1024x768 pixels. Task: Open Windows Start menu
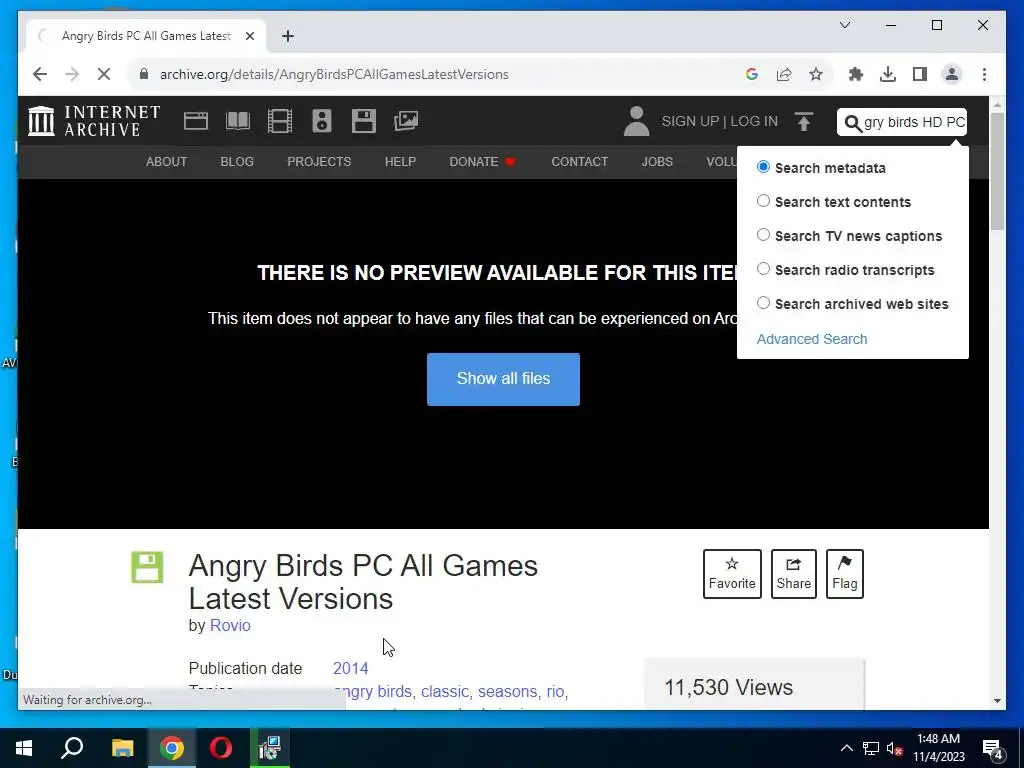point(24,748)
